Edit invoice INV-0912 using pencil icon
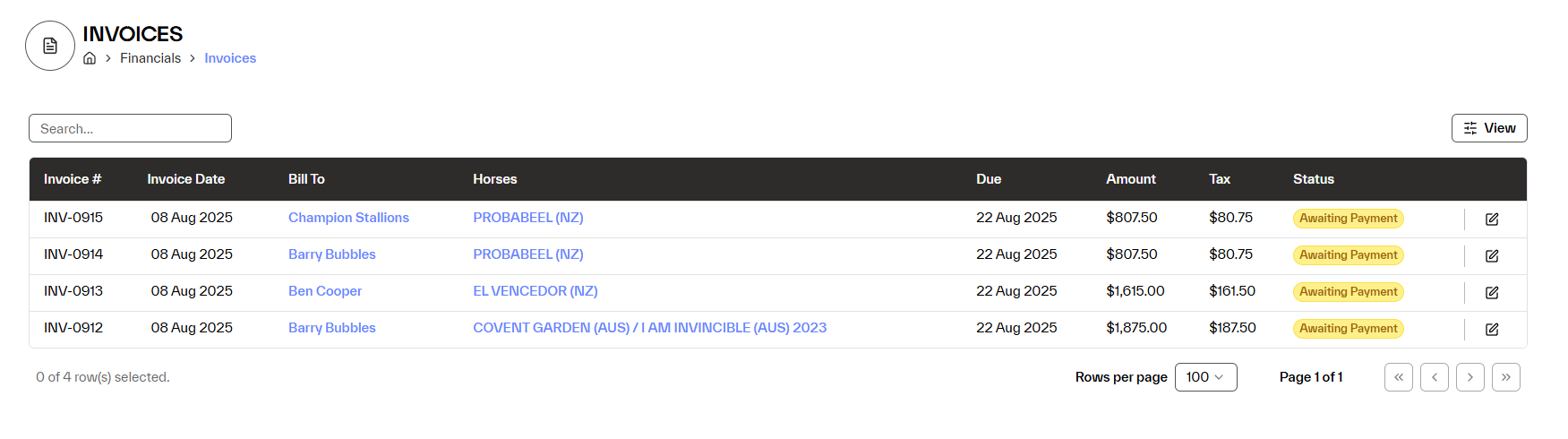Viewport: 1568px width, 439px height. 1492,329
